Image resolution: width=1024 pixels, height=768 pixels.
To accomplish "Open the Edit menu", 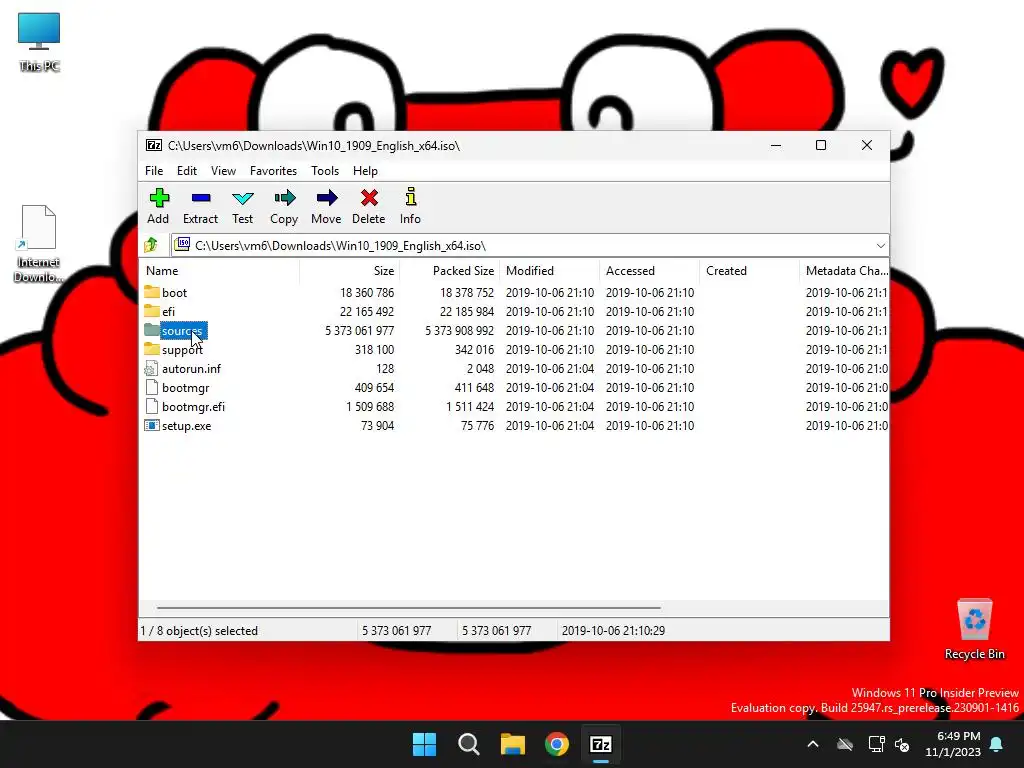I will click(187, 170).
